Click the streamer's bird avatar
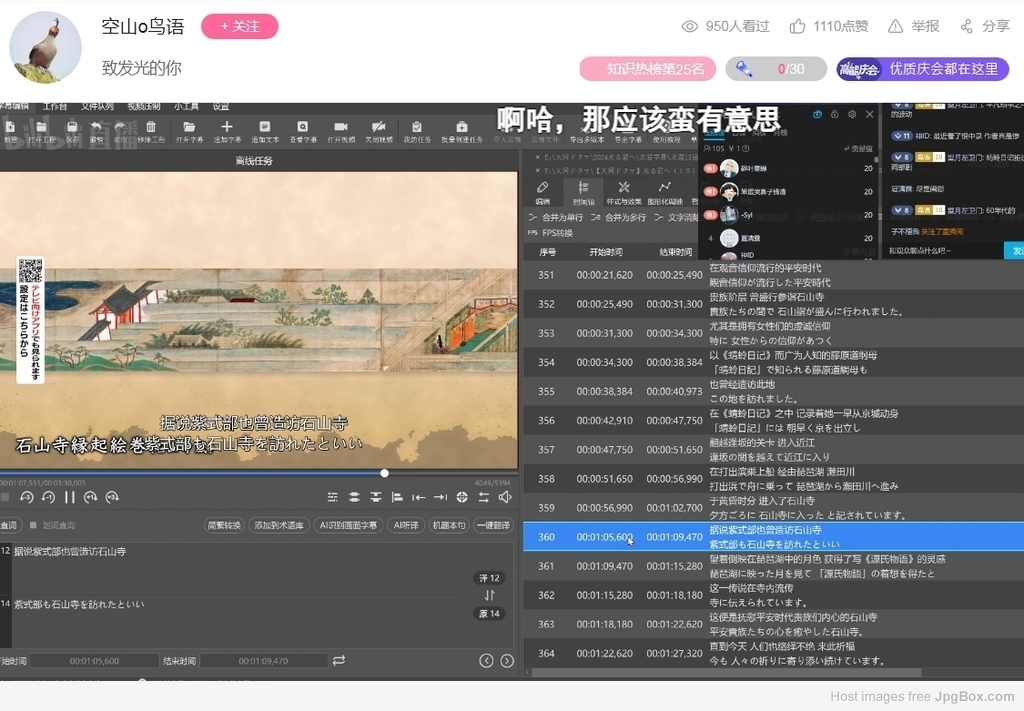Viewport: 1024px width, 711px height. [45, 47]
